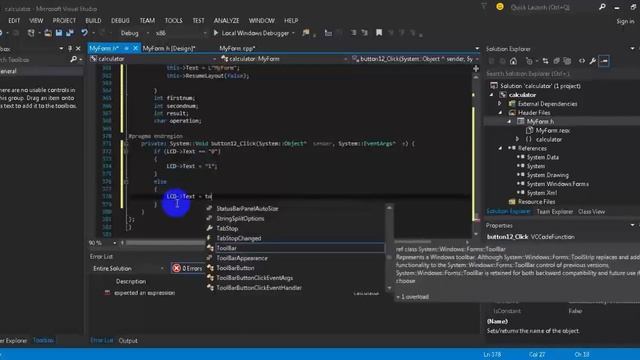Screen dimensions: 640x360
Task: Open the VIEW menu
Action: point(36,20)
